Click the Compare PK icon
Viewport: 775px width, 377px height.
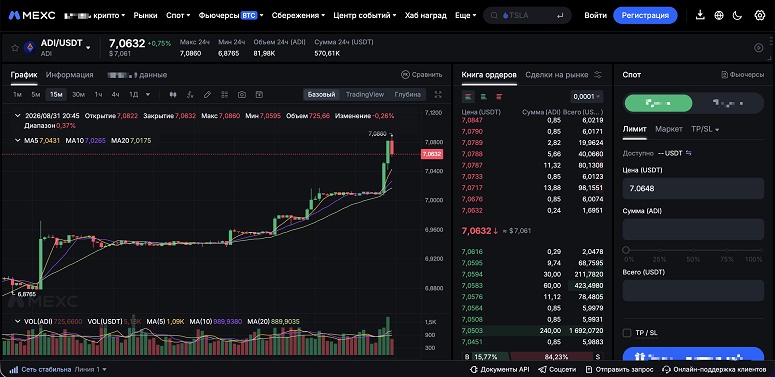(405, 75)
